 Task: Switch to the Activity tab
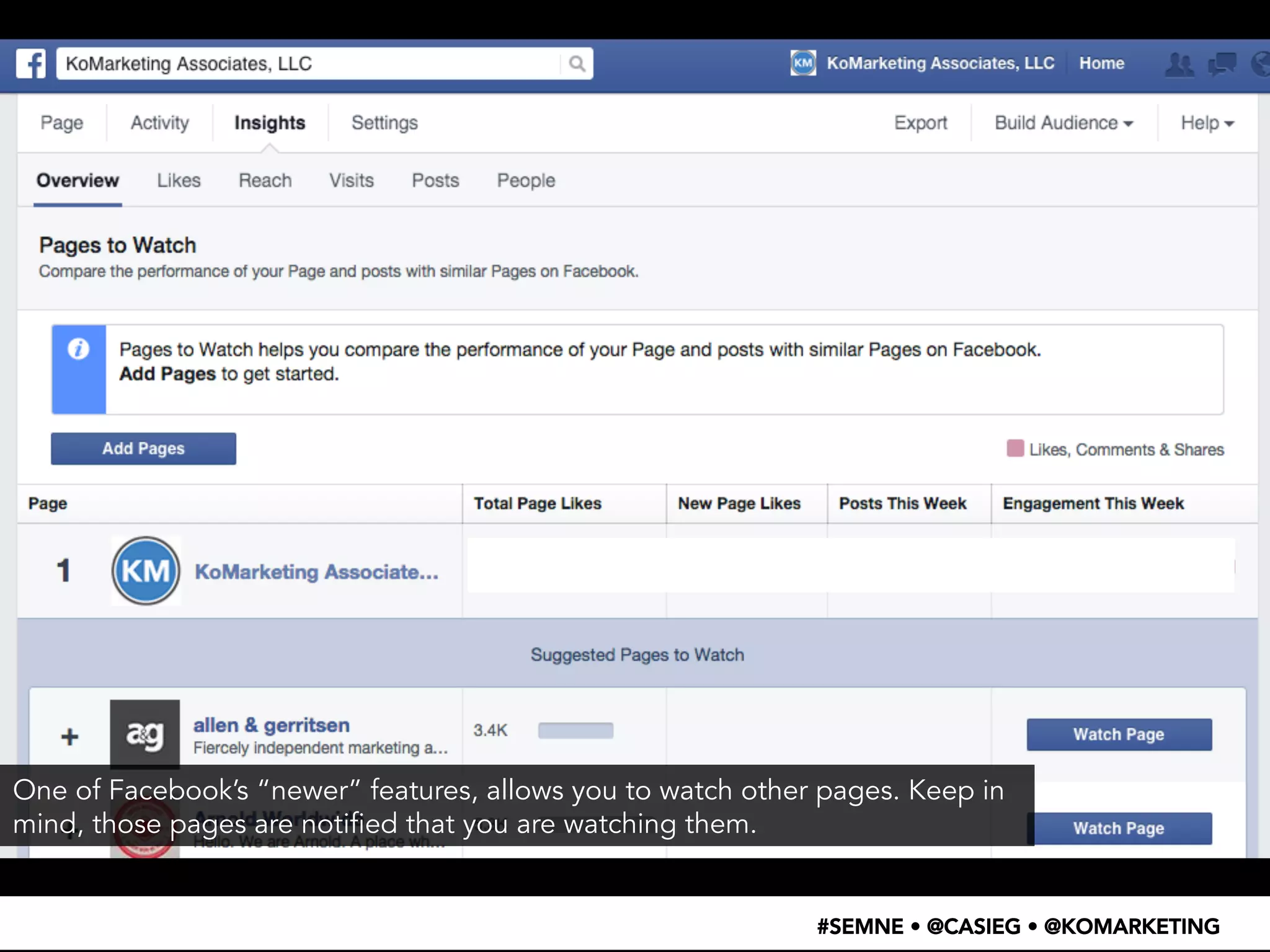(x=159, y=123)
